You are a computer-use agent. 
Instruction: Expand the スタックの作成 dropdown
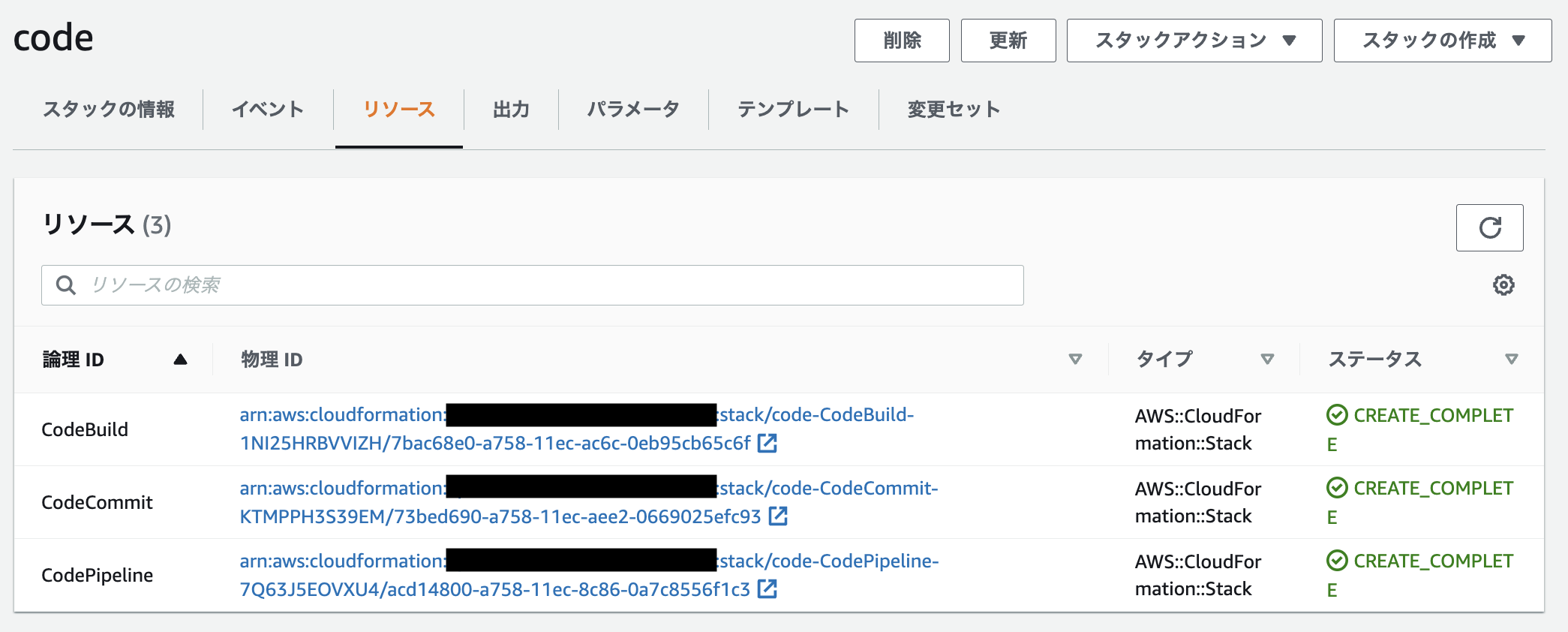coord(1442,41)
